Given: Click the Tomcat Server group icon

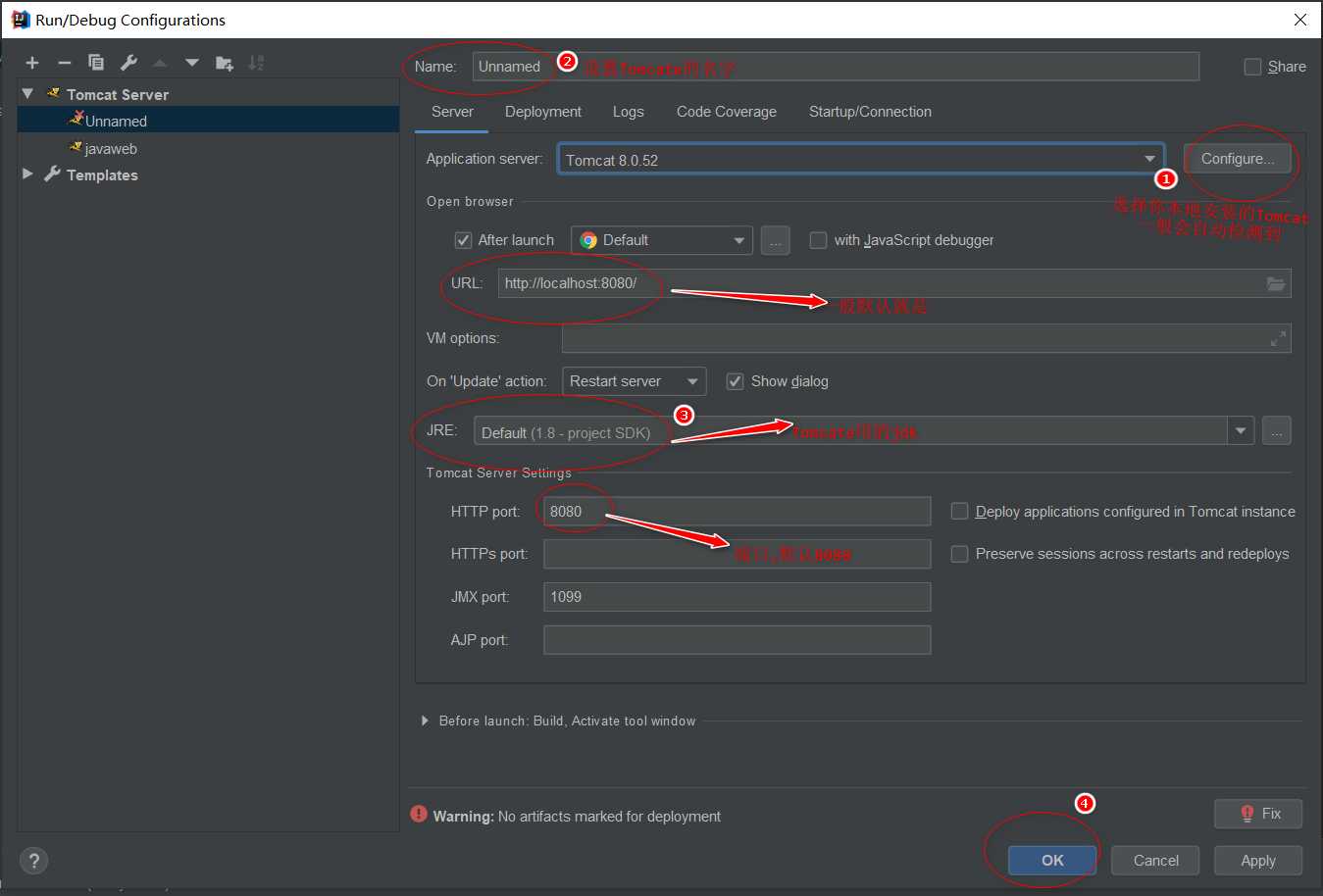Looking at the screenshot, I should [x=53, y=93].
